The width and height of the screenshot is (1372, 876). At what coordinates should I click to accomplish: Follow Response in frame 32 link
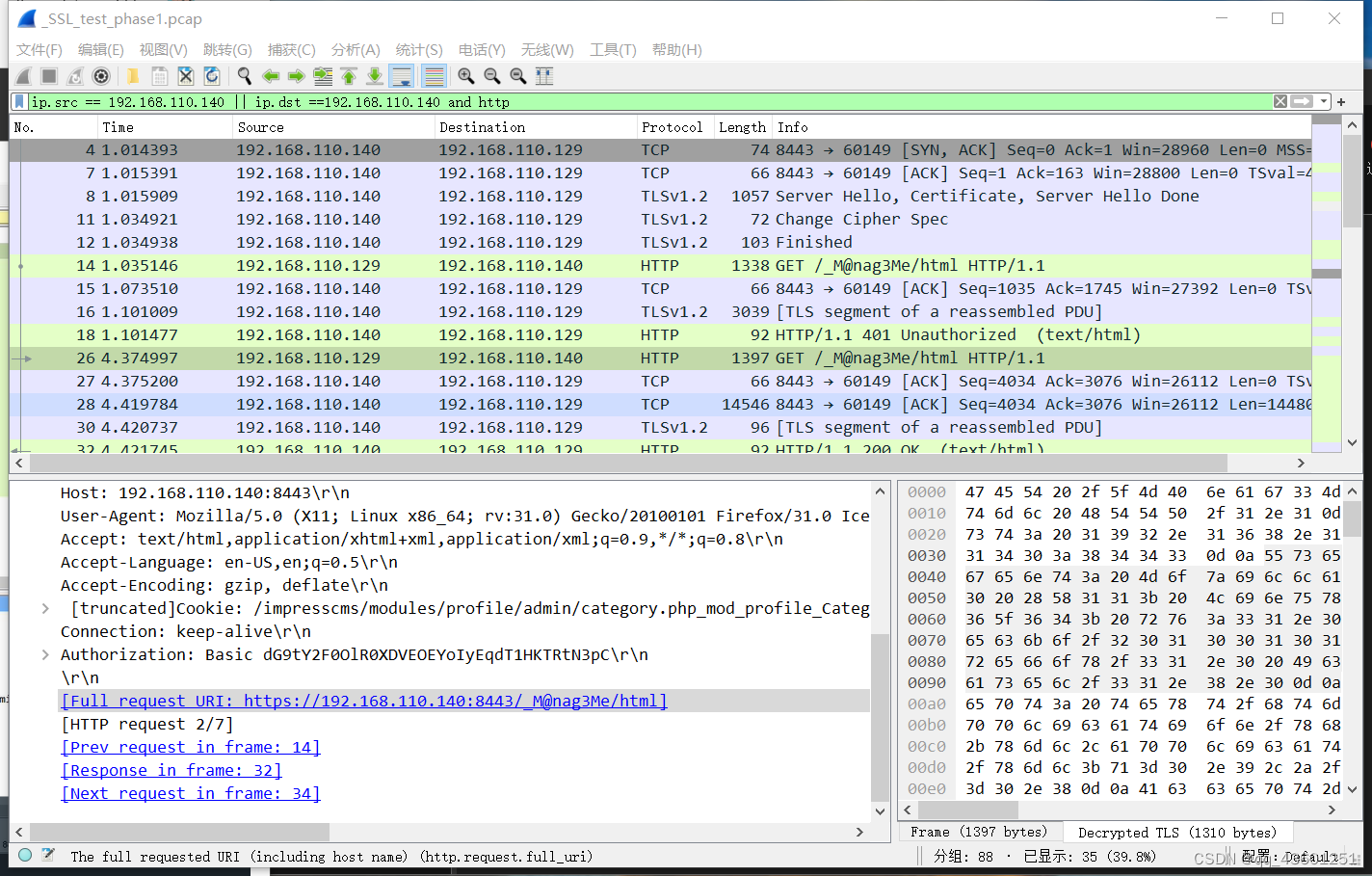[171, 770]
